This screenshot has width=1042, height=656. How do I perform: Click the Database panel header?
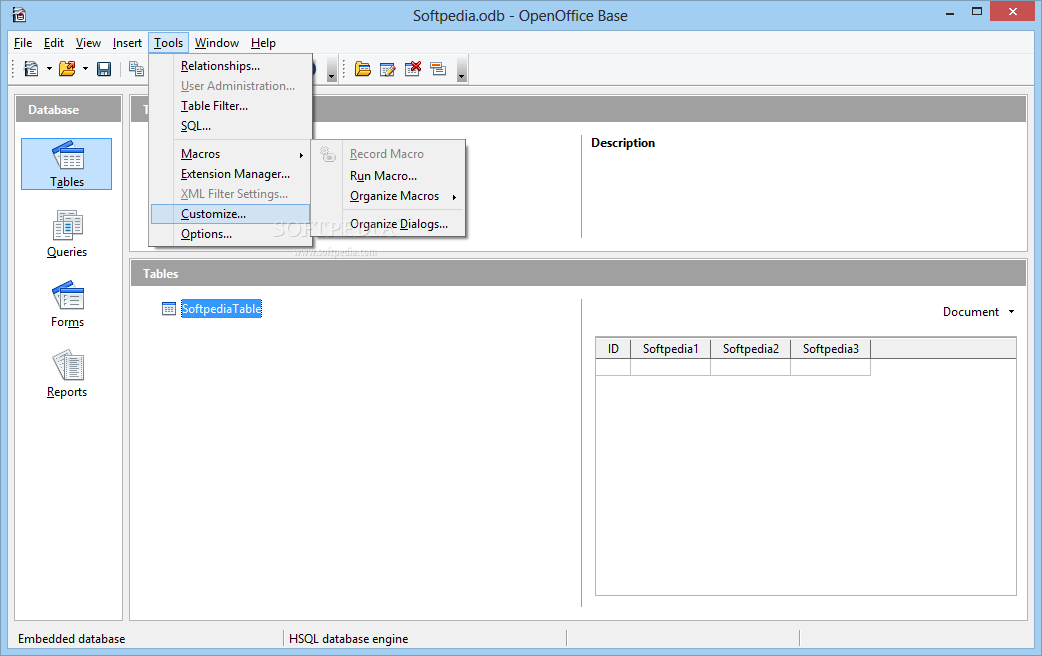68,110
